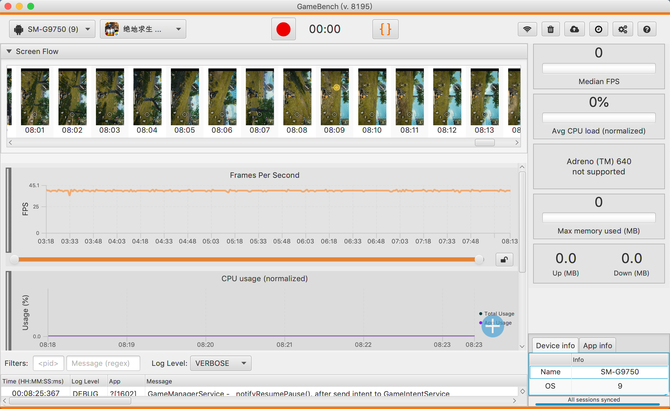Click the Screen Flow scroll right arrow

coord(517,142)
